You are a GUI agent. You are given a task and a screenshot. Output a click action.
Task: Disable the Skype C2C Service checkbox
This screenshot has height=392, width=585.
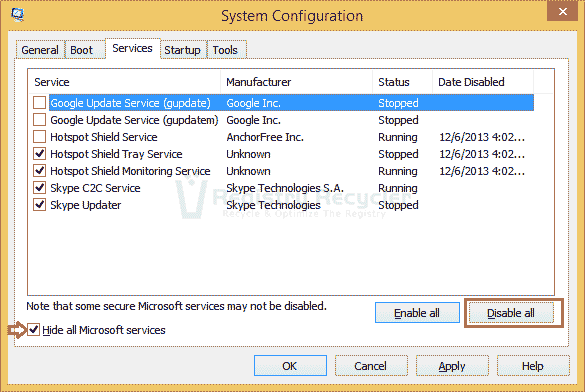pos(40,188)
